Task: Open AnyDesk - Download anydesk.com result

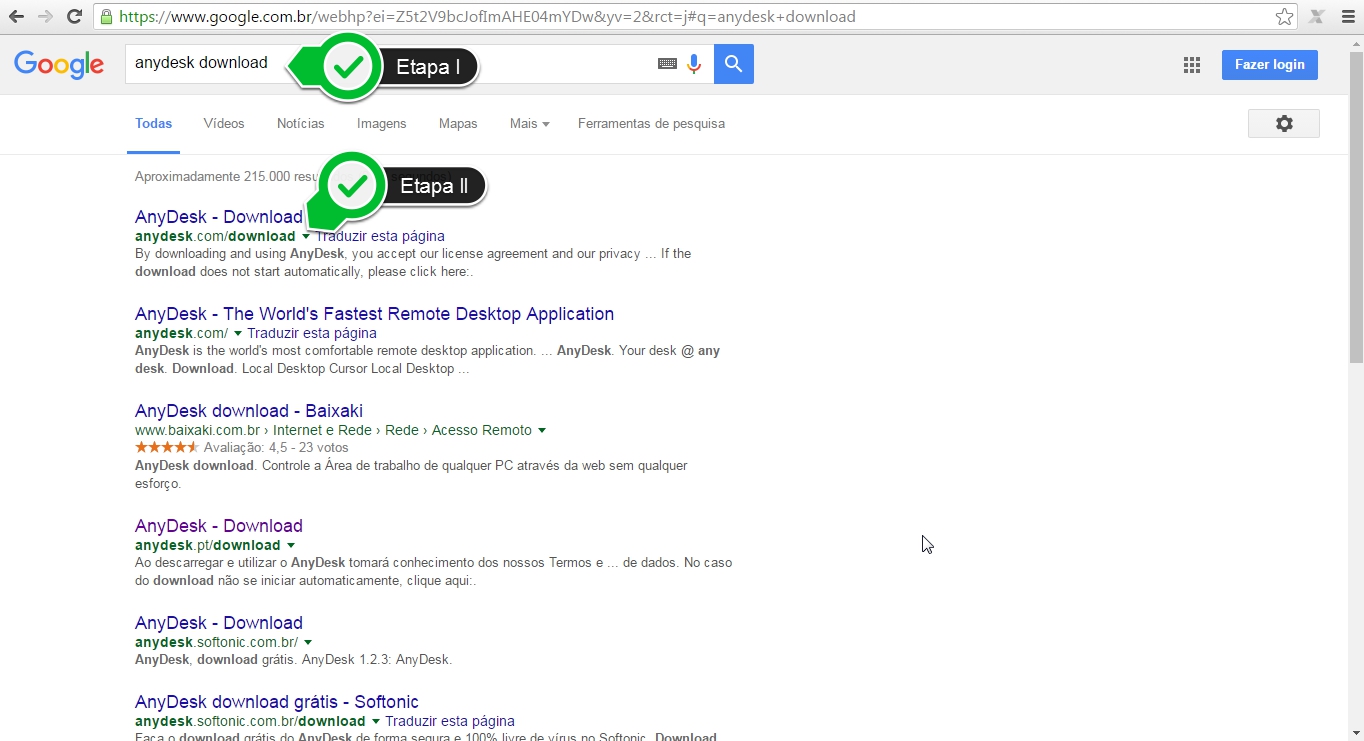Action: [x=219, y=217]
